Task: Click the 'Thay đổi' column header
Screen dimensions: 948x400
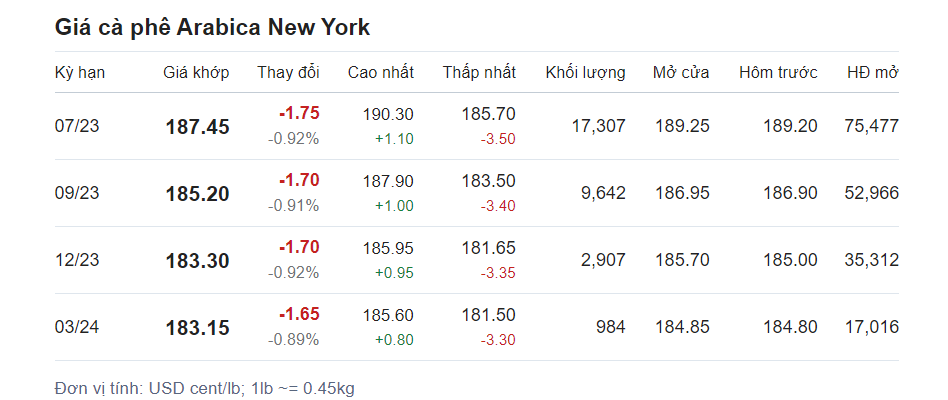Action: 288,73
